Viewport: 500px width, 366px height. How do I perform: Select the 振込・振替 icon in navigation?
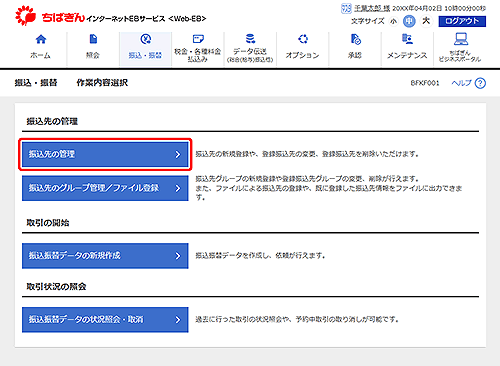coord(146,39)
